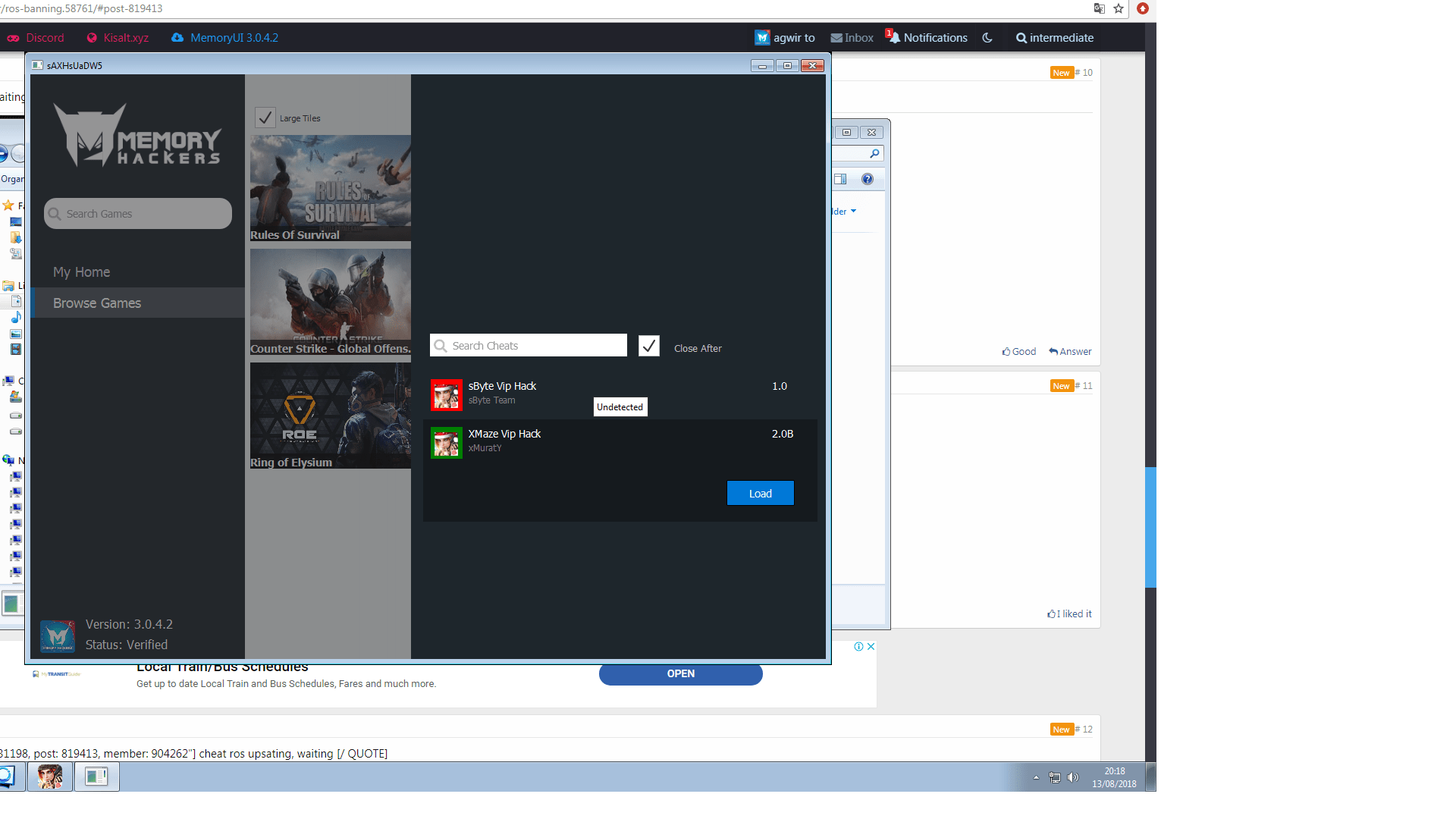Click the Search Cheats field

coord(529,346)
